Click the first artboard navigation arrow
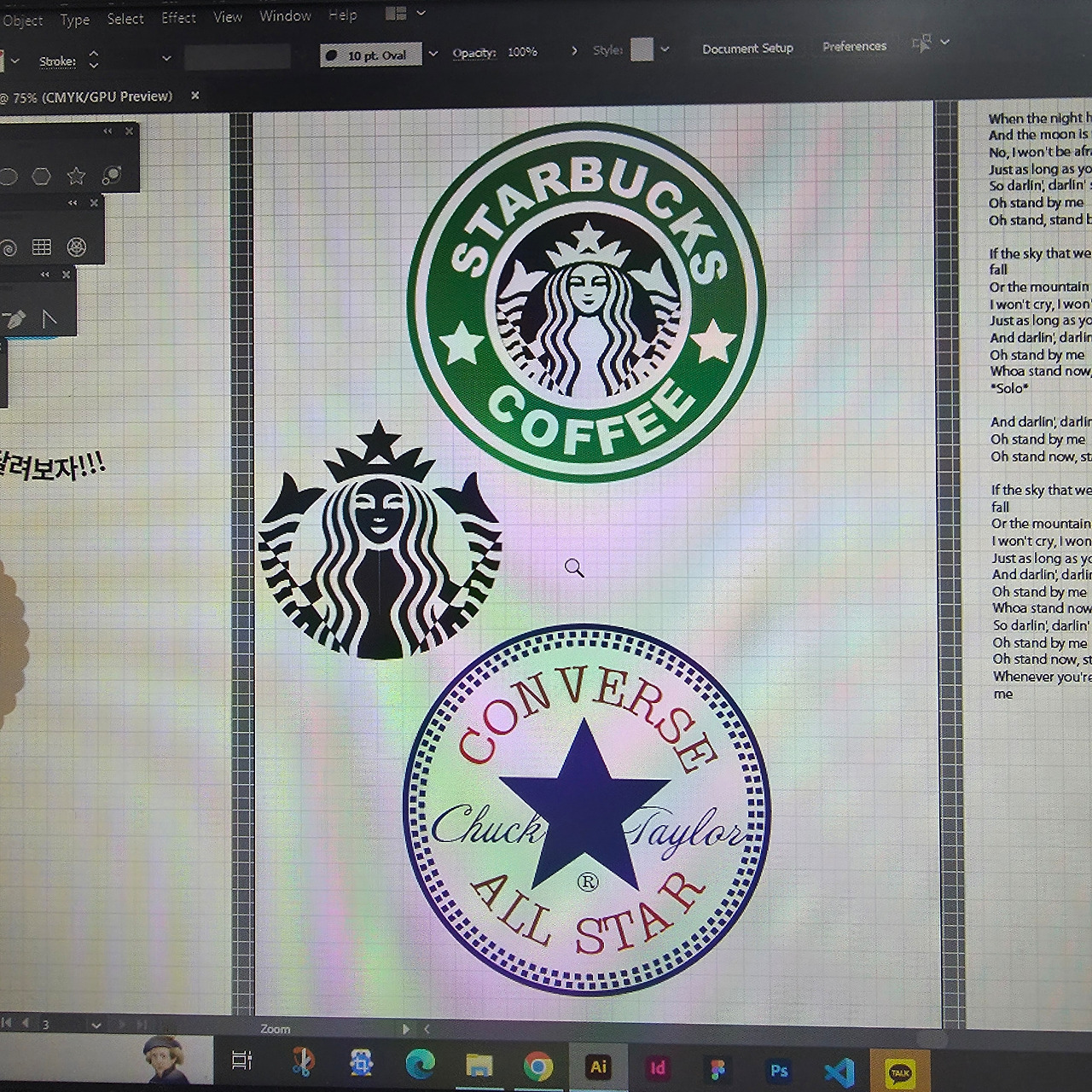 [7, 1022]
